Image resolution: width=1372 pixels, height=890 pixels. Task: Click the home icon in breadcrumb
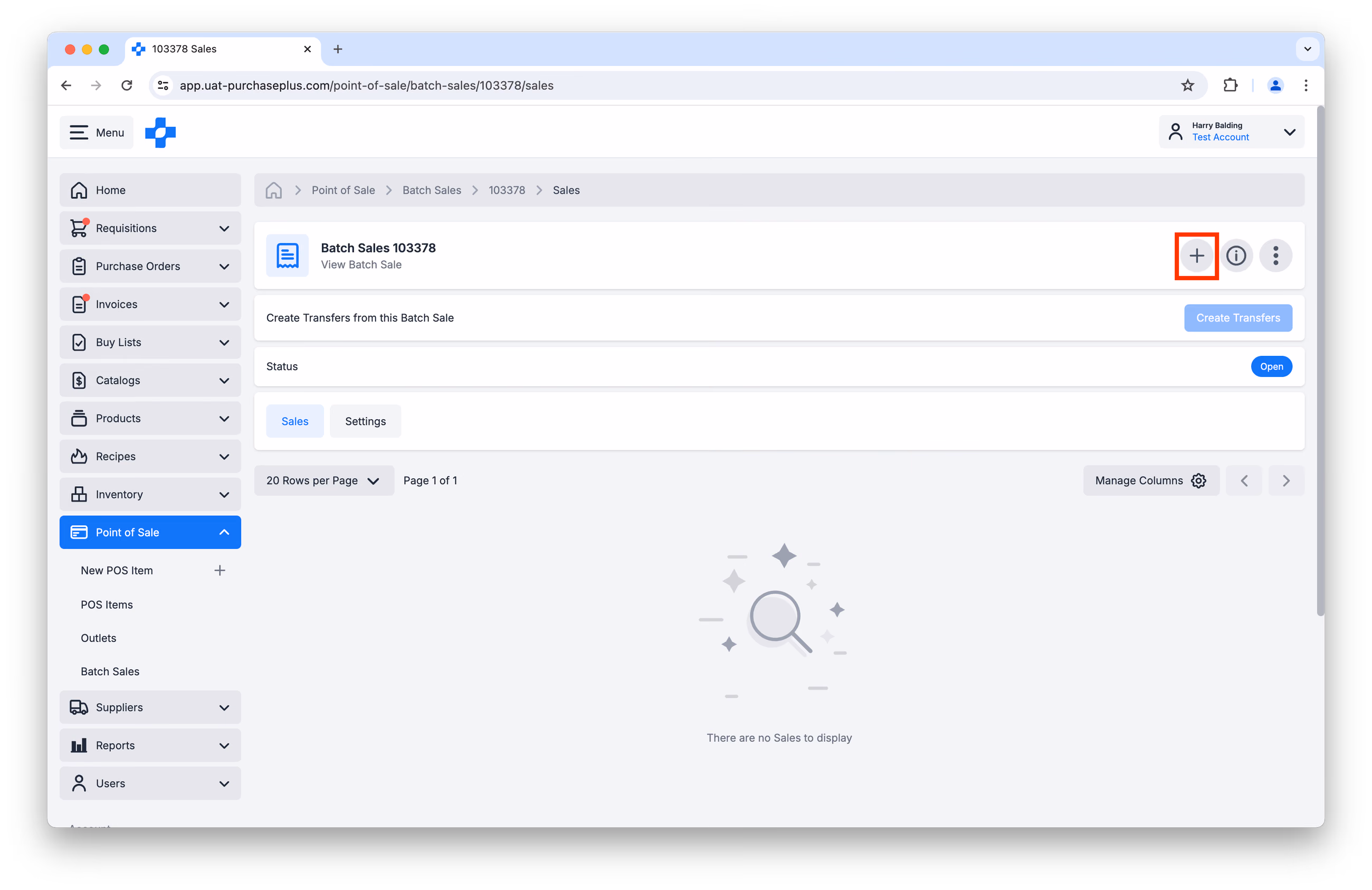[x=274, y=191]
